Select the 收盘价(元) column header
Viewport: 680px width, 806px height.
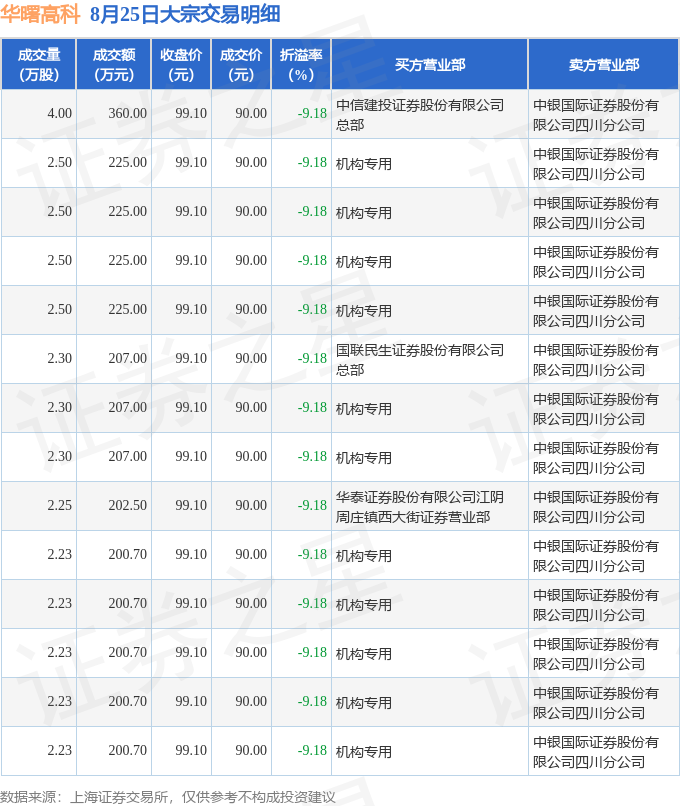coord(181,64)
